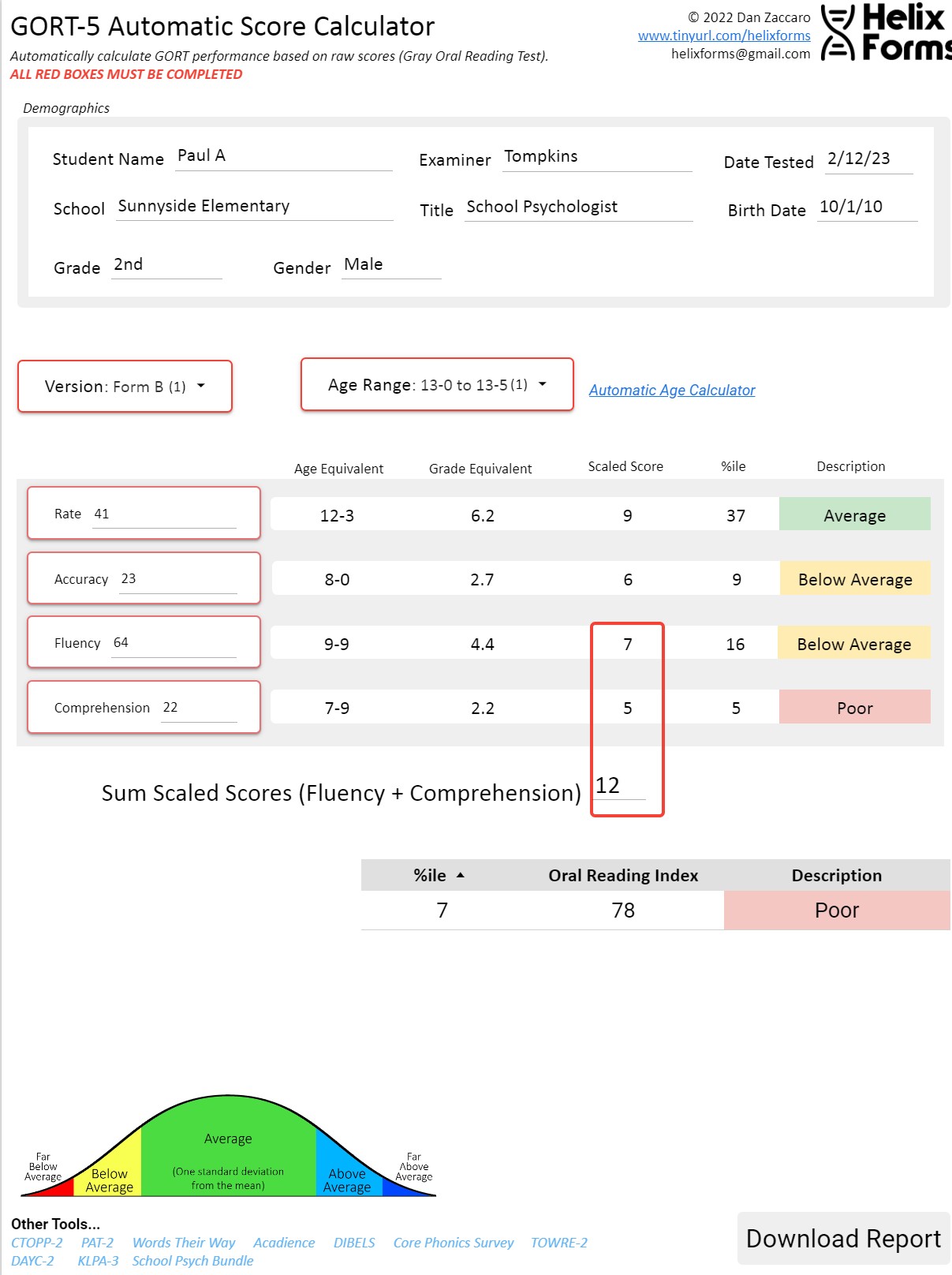
Task: Sort by the %ile column arrow
Action: 461,876
